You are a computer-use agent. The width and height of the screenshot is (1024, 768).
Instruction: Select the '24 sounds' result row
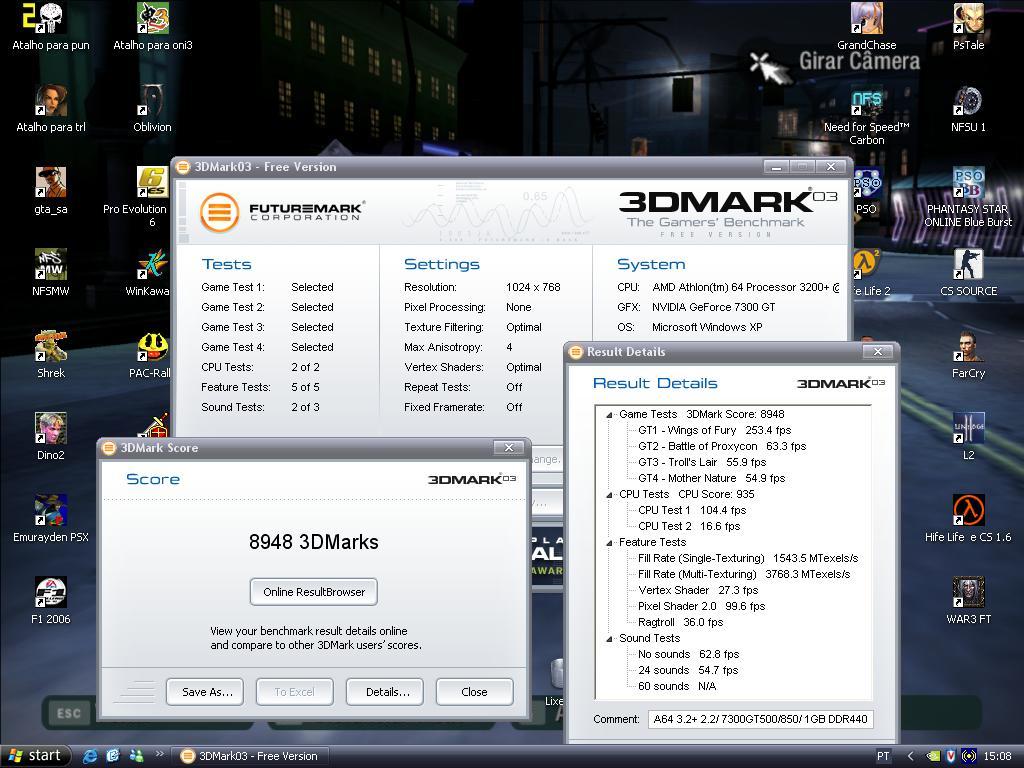[x=688, y=671]
